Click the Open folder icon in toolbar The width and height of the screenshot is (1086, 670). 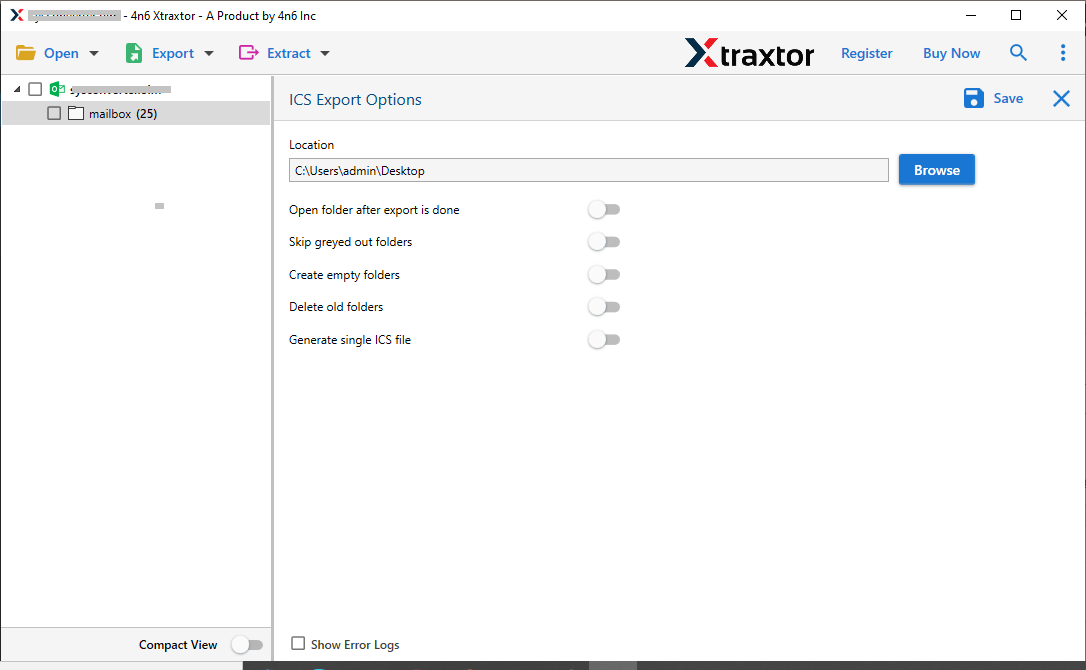tap(26, 53)
